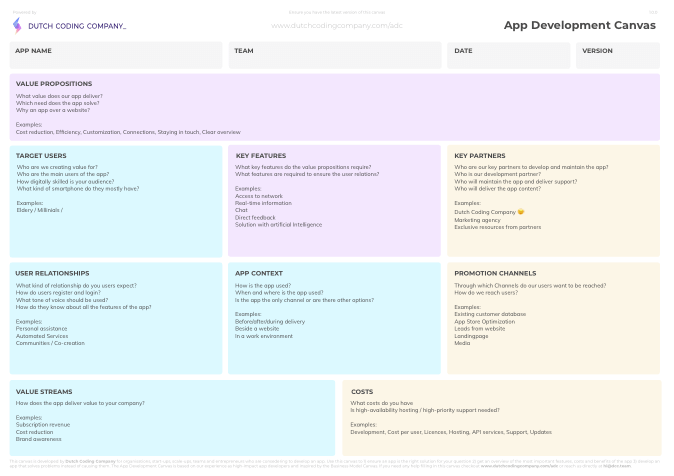
Task: Select the Target Users section heading
Action: tap(42, 156)
